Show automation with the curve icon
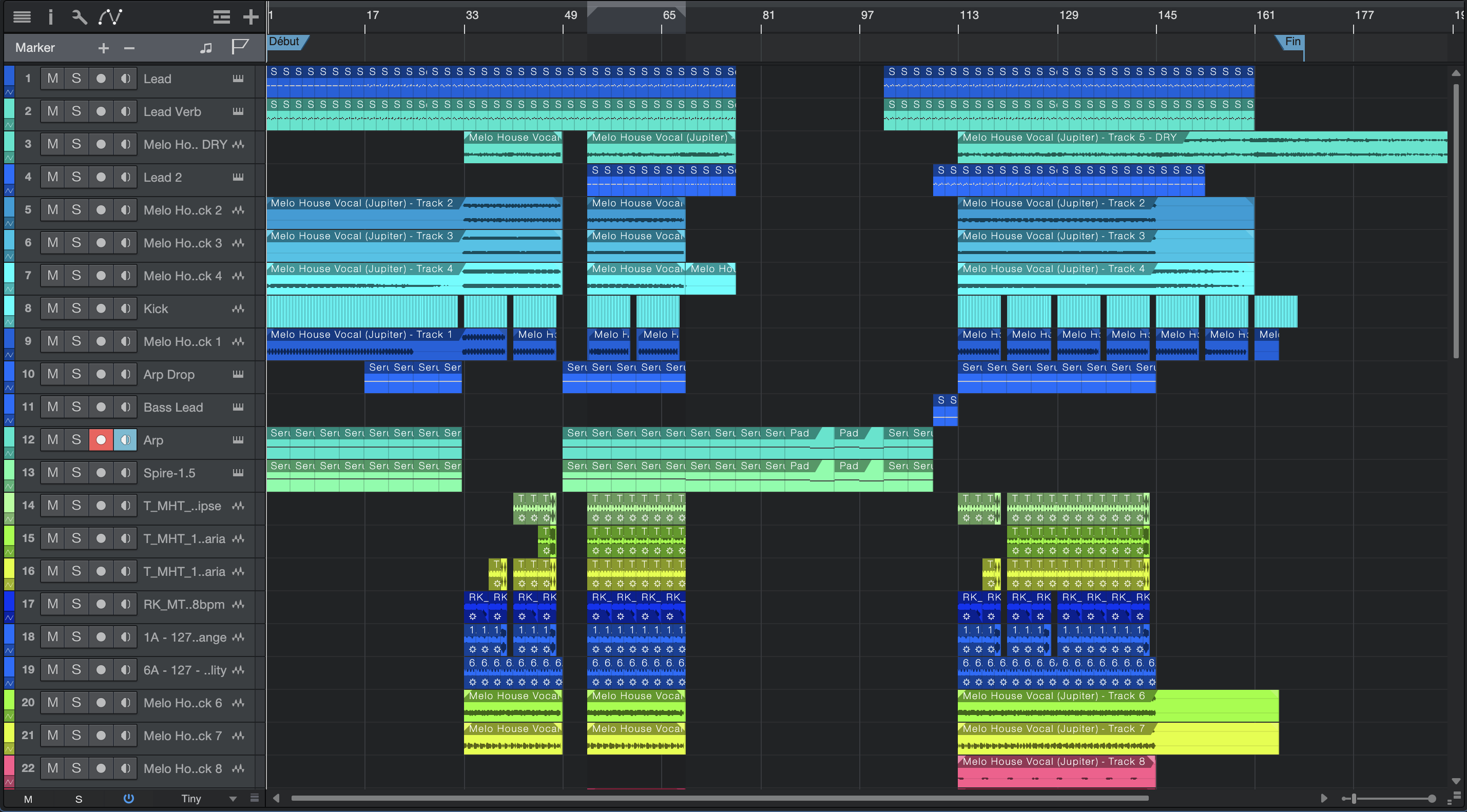Image resolution: width=1467 pixels, height=812 pixels. 110,17
